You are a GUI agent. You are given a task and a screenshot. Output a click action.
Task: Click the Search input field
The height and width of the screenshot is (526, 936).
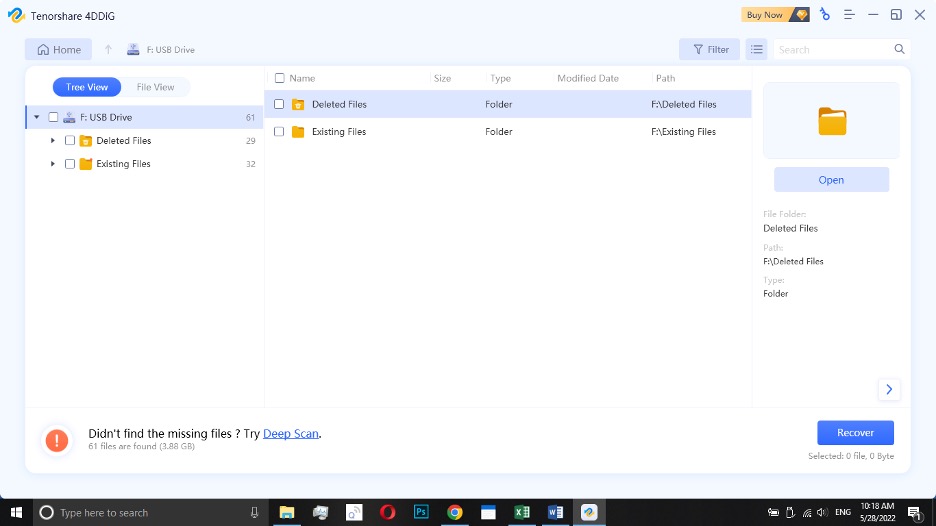pos(833,50)
